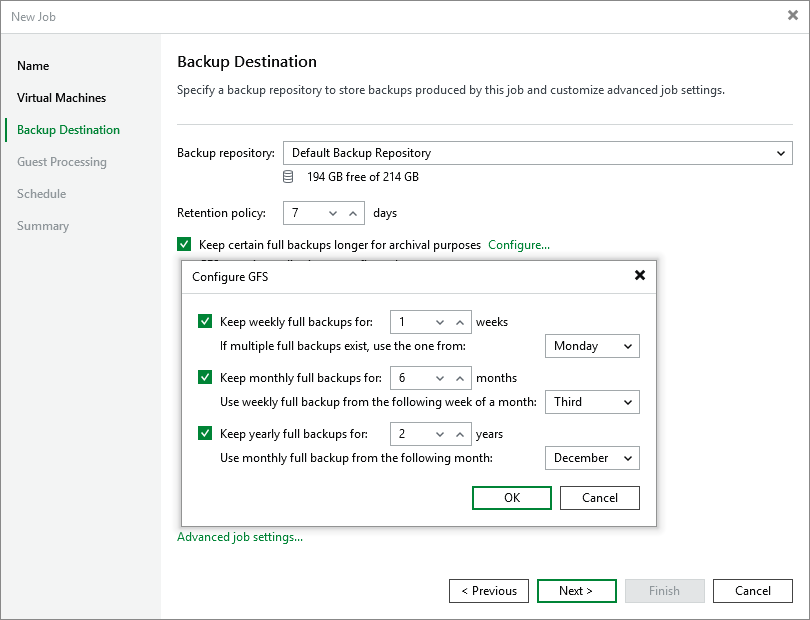Open the Configure link for archival backups
The image size is (810, 620).
click(x=518, y=243)
